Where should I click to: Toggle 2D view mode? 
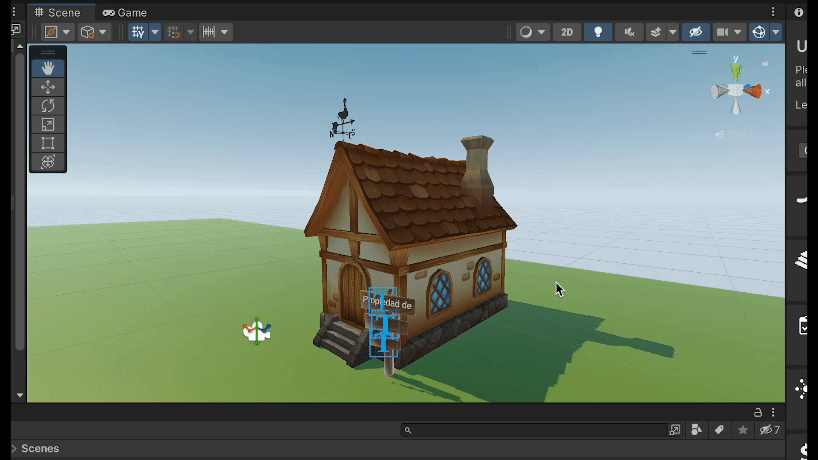point(567,32)
